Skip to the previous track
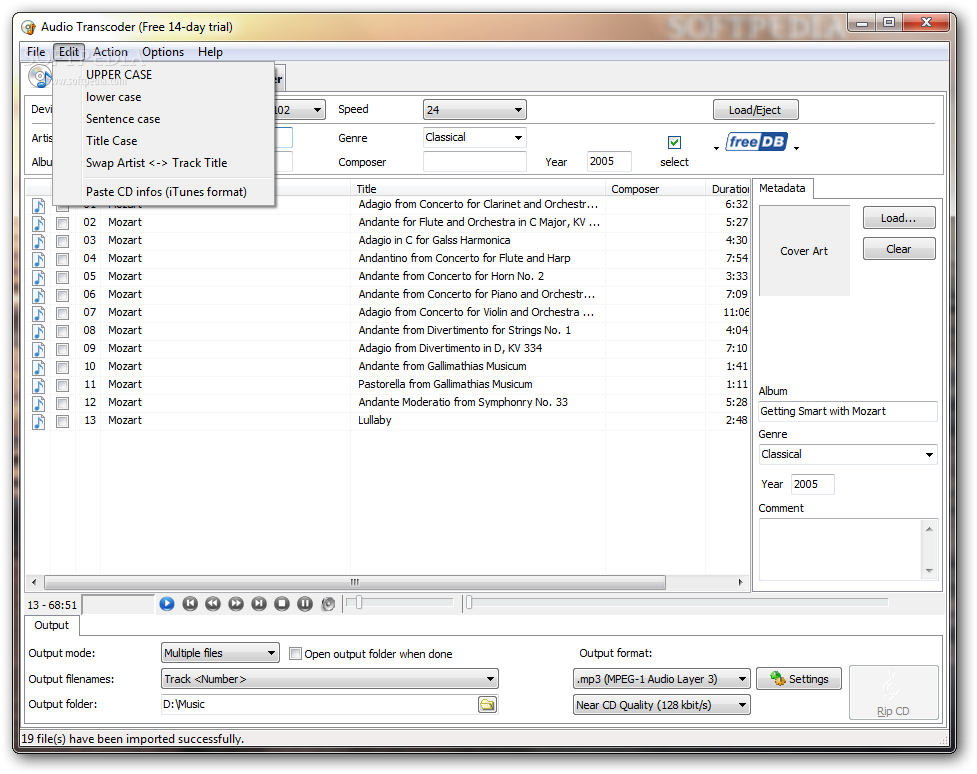 190,603
